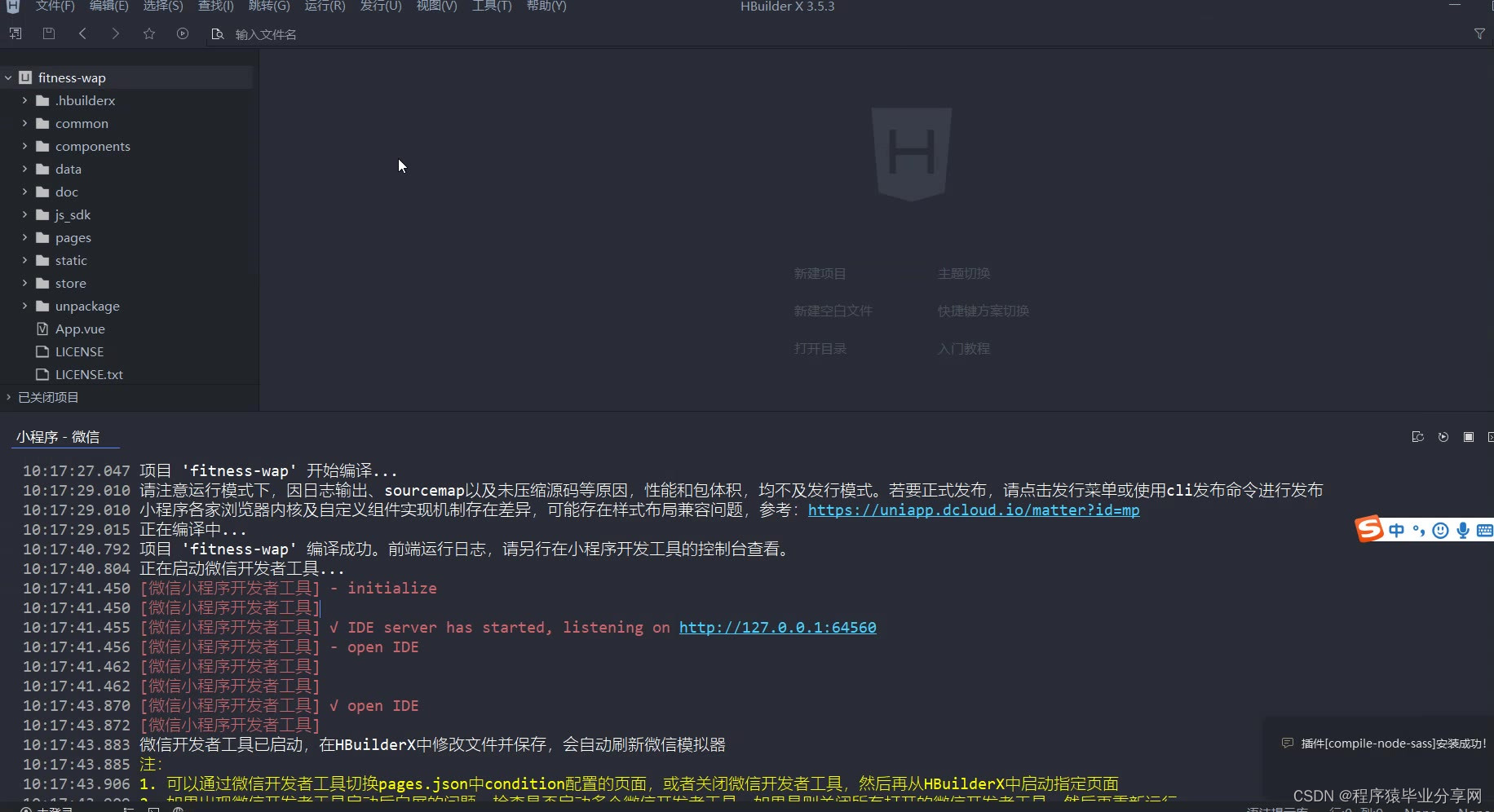Expand the data folder
The width and height of the screenshot is (1494, 812).
(24, 169)
